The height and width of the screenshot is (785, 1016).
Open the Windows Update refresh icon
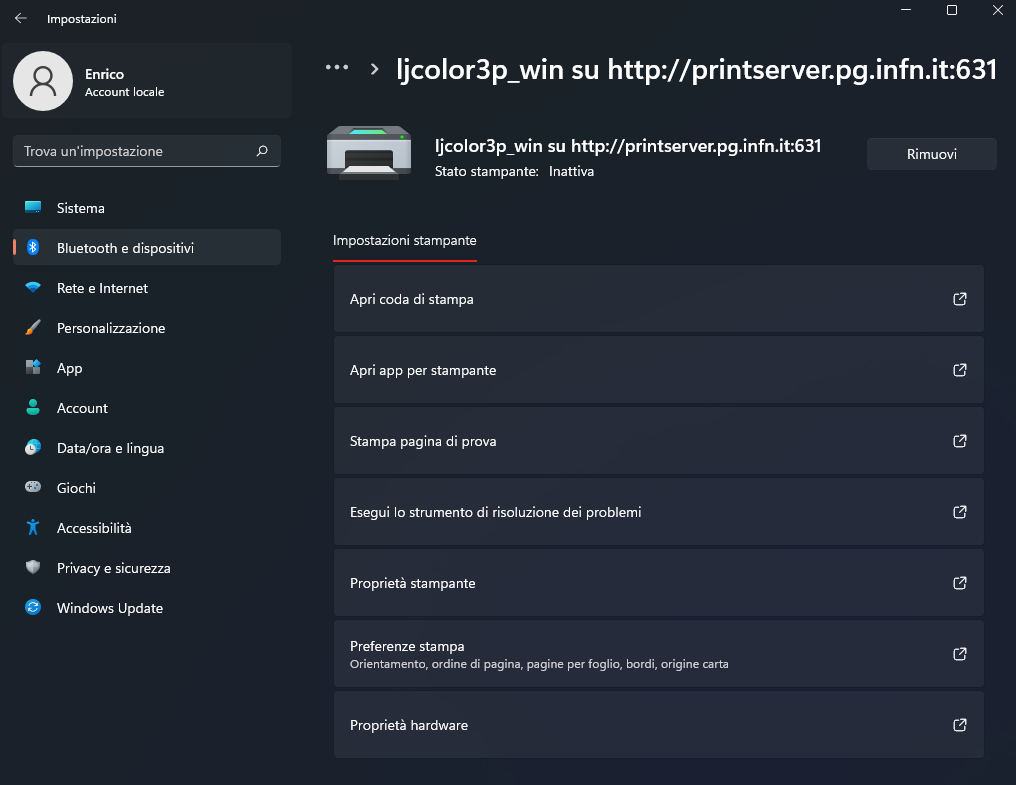click(33, 607)
